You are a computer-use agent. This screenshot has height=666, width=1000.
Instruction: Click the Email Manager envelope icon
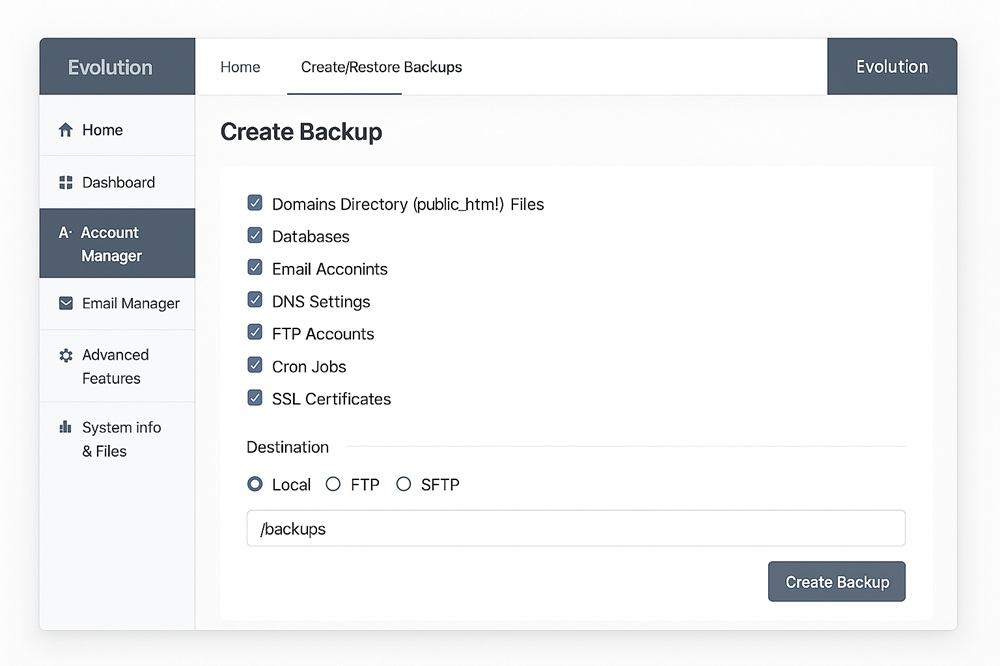pyautogui.click(x=66, y=303)
